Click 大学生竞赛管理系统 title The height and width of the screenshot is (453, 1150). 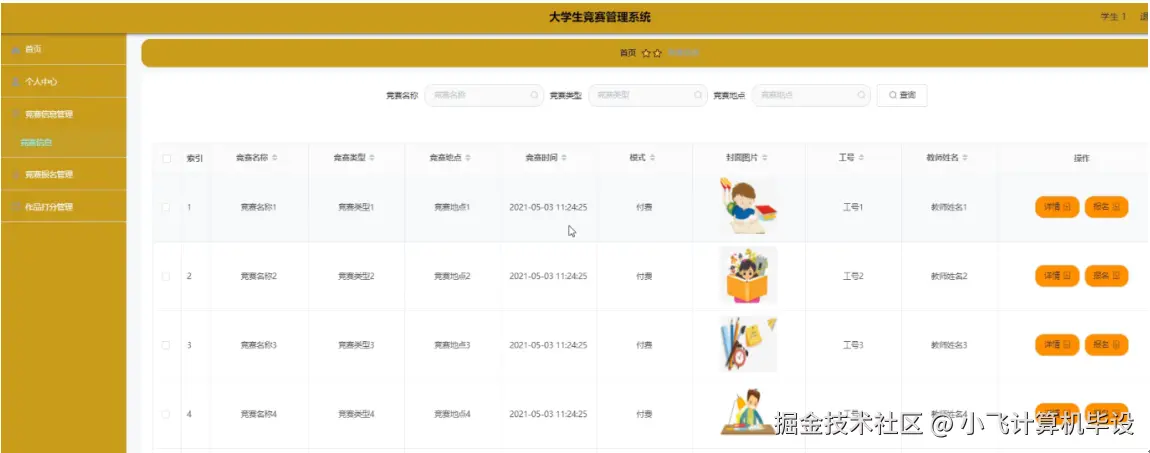(599, 17)
